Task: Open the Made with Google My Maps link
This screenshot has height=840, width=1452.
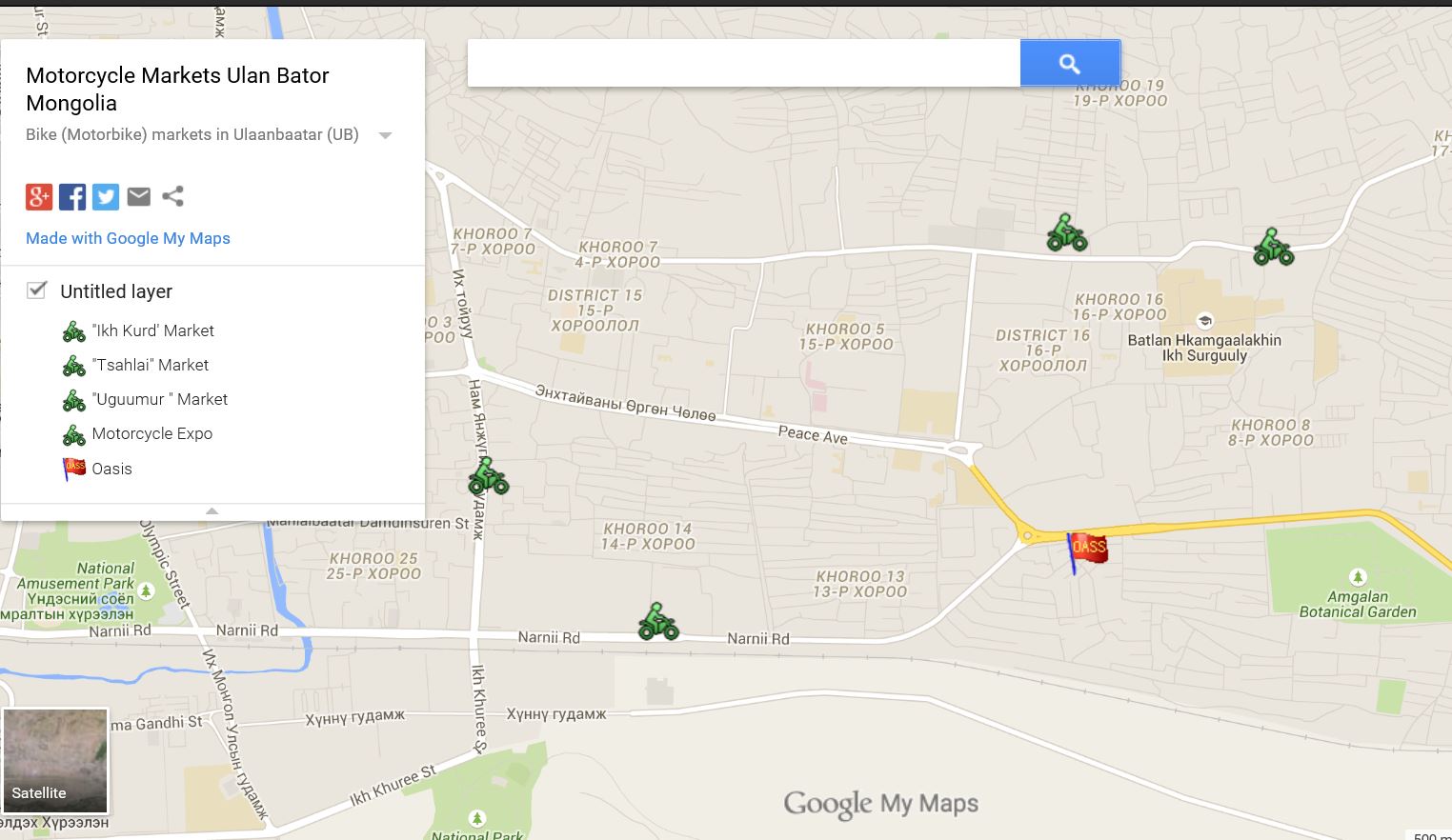Action: [x=128, y=238]
